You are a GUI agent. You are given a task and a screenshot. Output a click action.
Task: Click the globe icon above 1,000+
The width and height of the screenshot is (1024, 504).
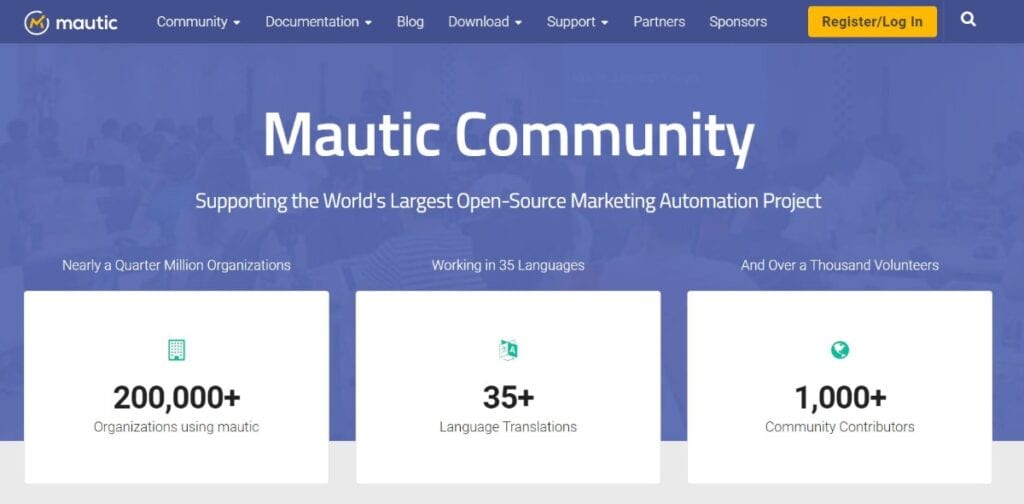click(840, 350)
